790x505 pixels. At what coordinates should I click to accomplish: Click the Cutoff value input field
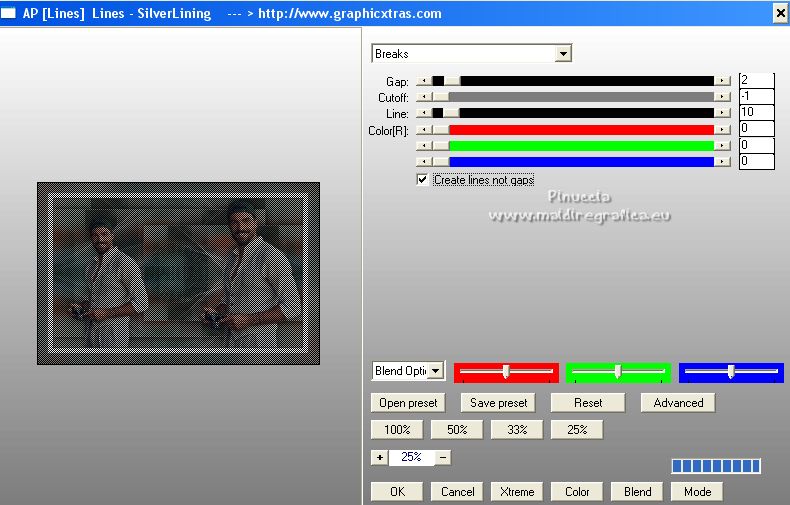pos(756,96)
